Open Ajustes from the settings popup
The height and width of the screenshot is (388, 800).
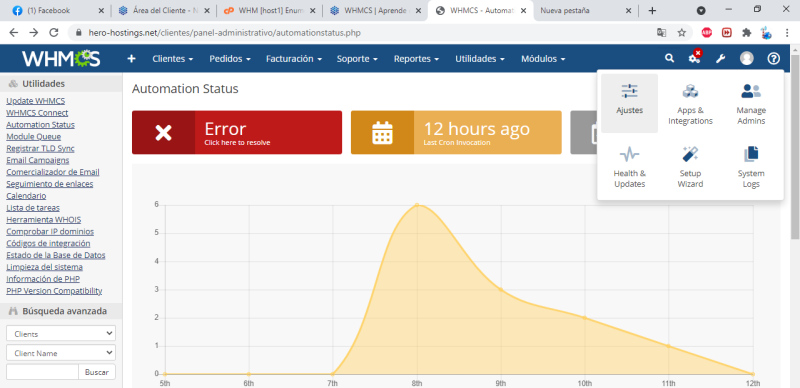click(x=629, y=103)
